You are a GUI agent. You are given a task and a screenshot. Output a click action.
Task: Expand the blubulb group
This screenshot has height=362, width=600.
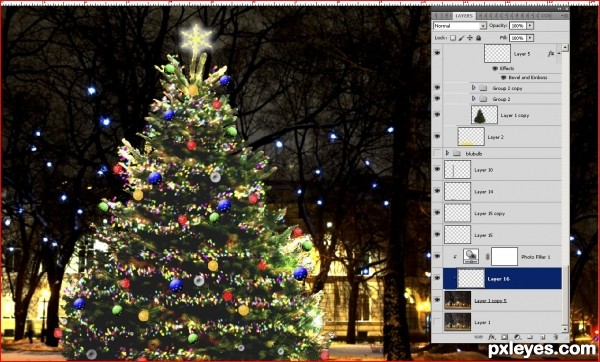click(x=447, y=153)
